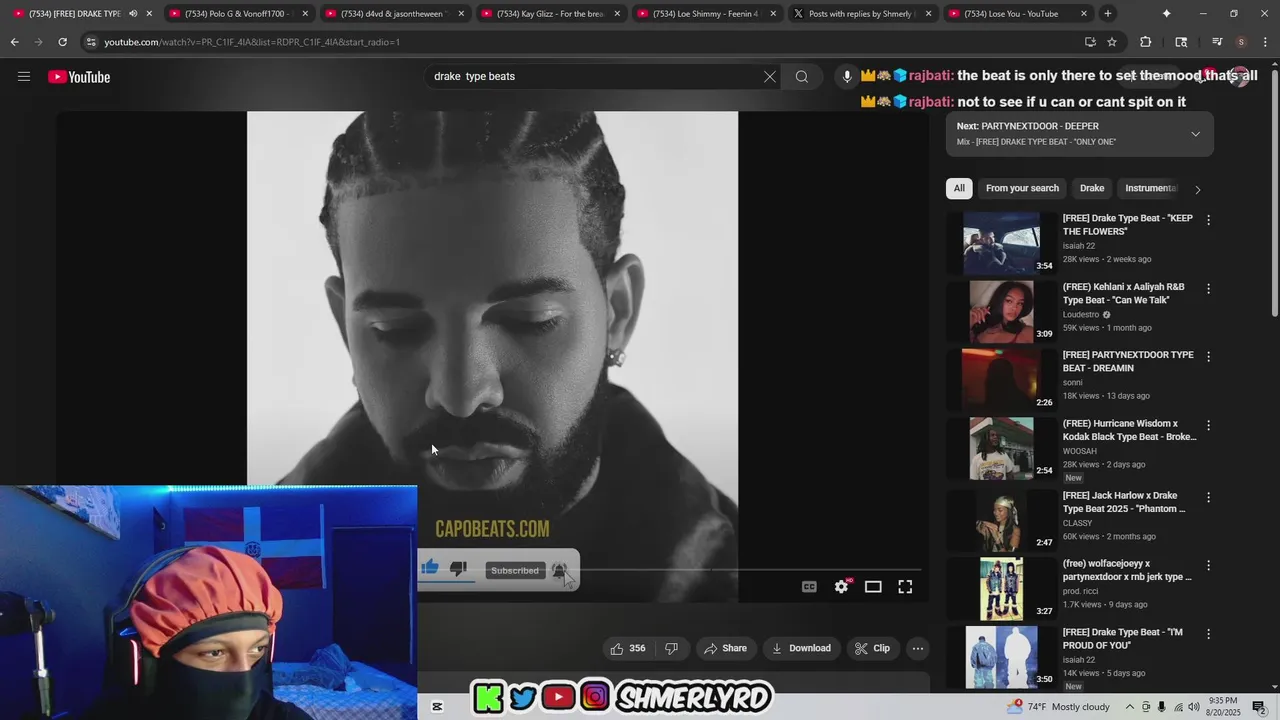
Task: Open the YouTube hamburger guide menu
Action: [x=24, y=77]
